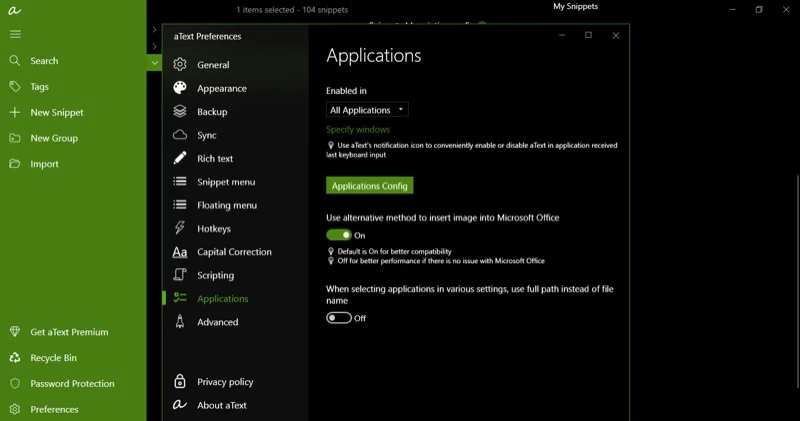Click the Appearance palette icon
Screen dimensions: 800x421
[x=180, y=88]
